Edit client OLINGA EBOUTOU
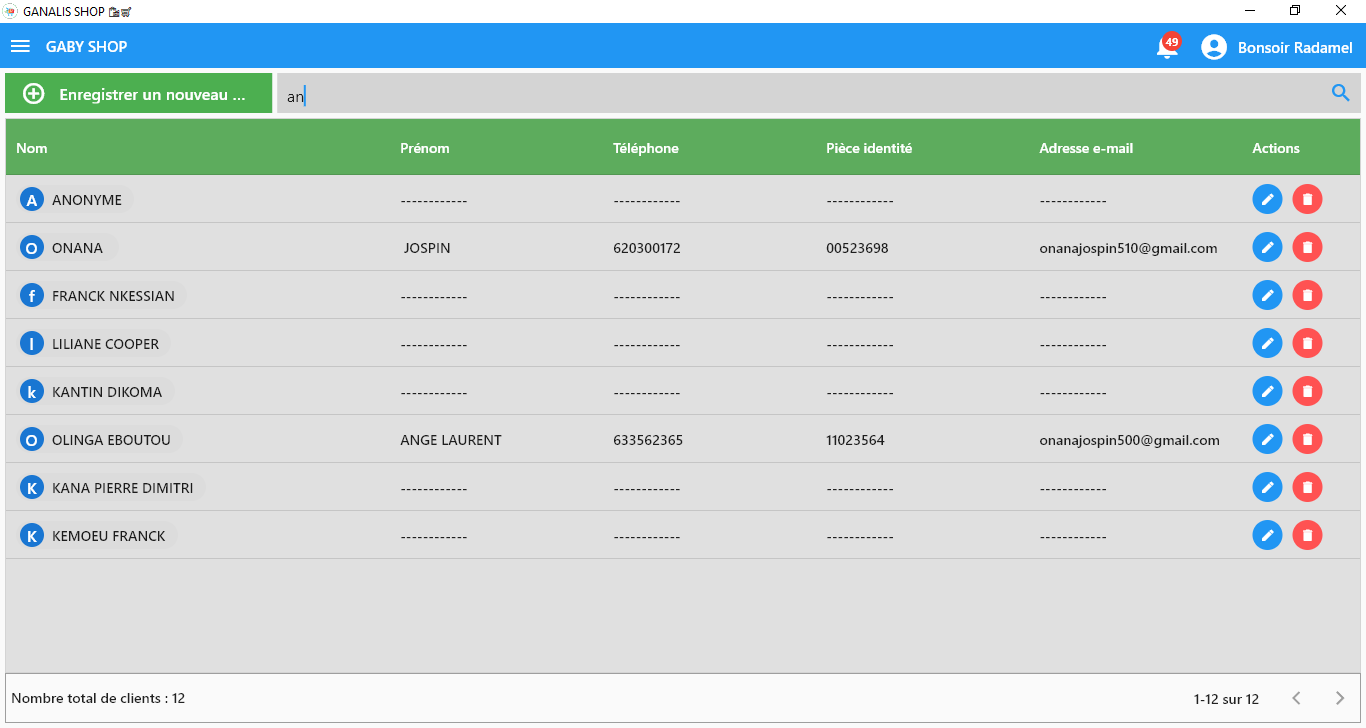The image size is (1366, 728). pos(1267,439)
